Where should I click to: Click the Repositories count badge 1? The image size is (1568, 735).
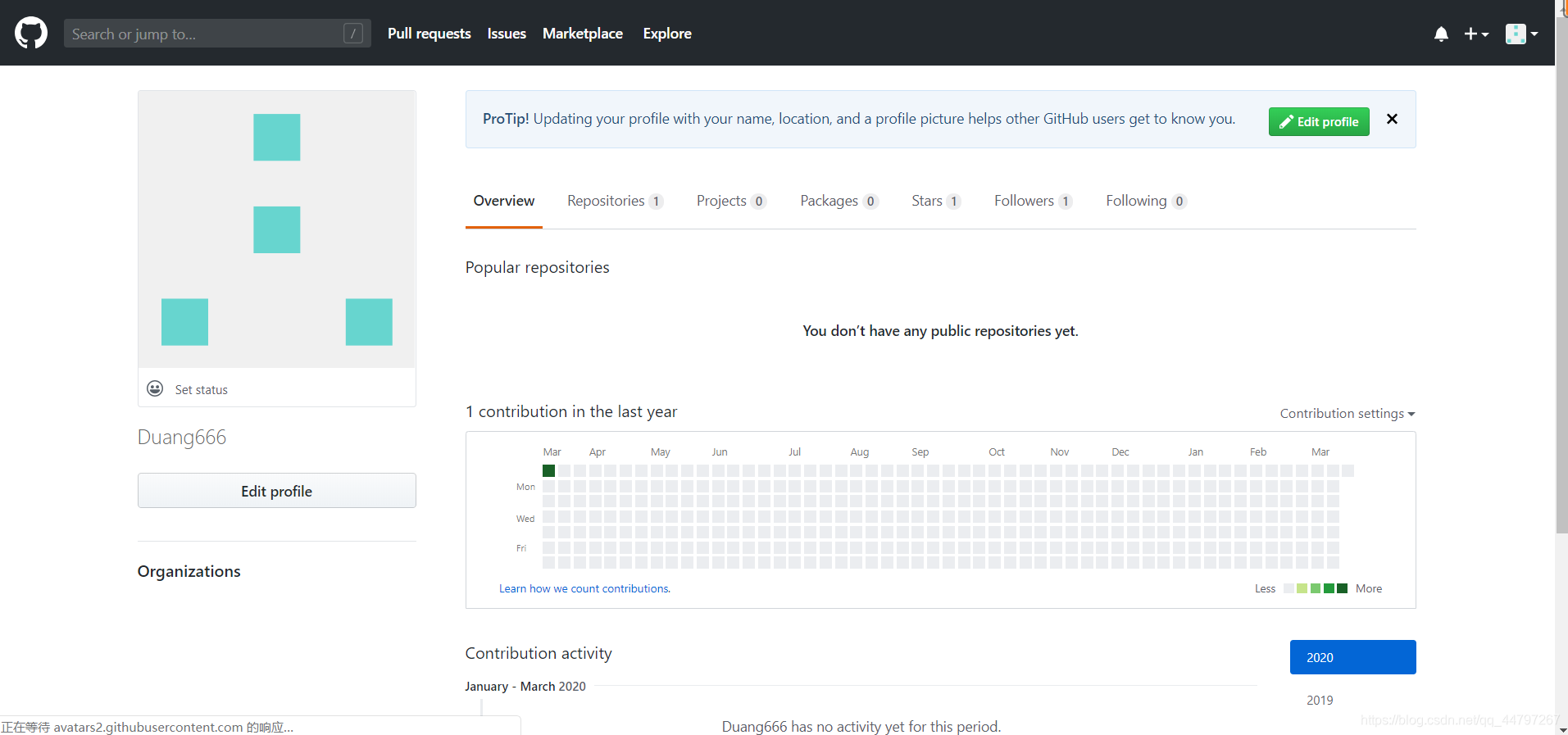click(656, 202)
